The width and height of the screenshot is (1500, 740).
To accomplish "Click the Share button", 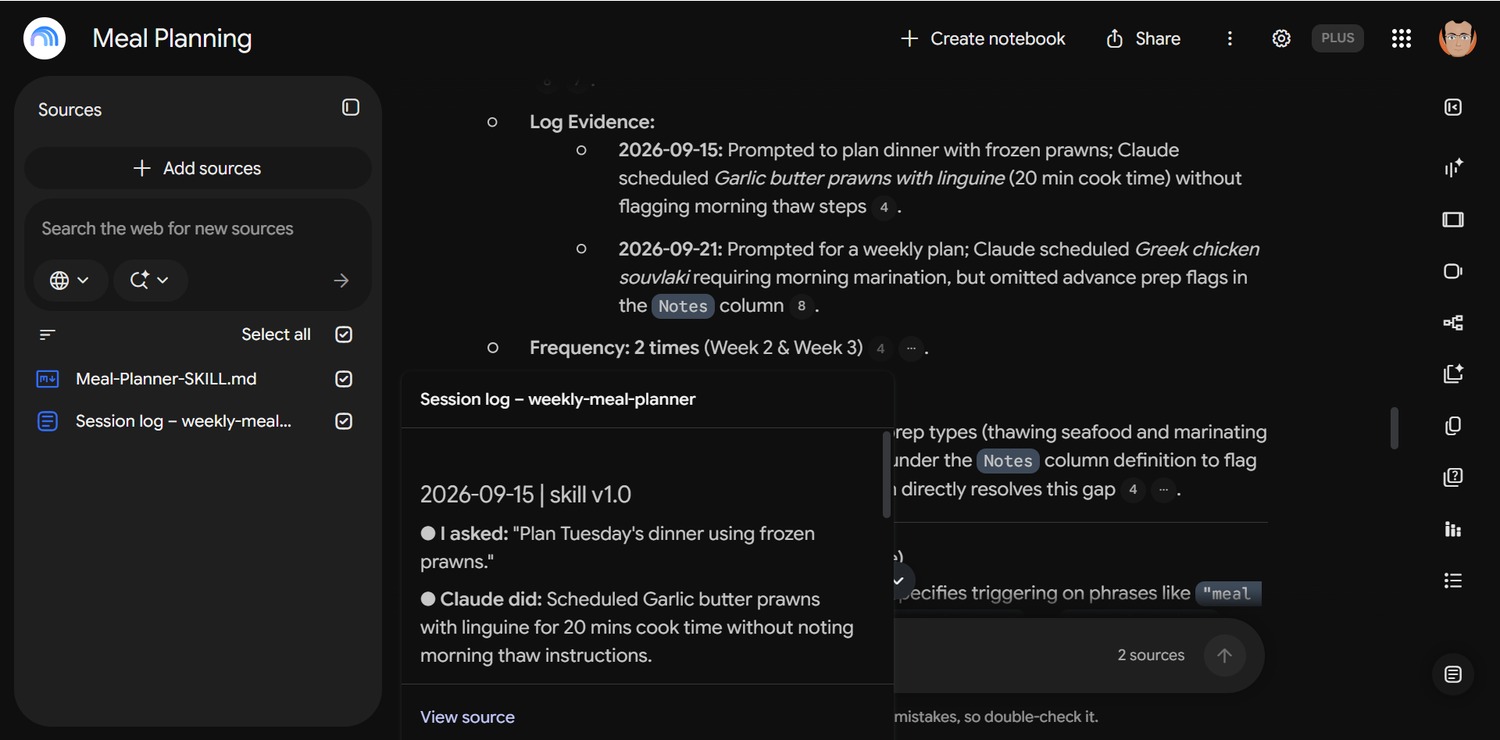I will pyautogui.click(x=1143, y=39).
